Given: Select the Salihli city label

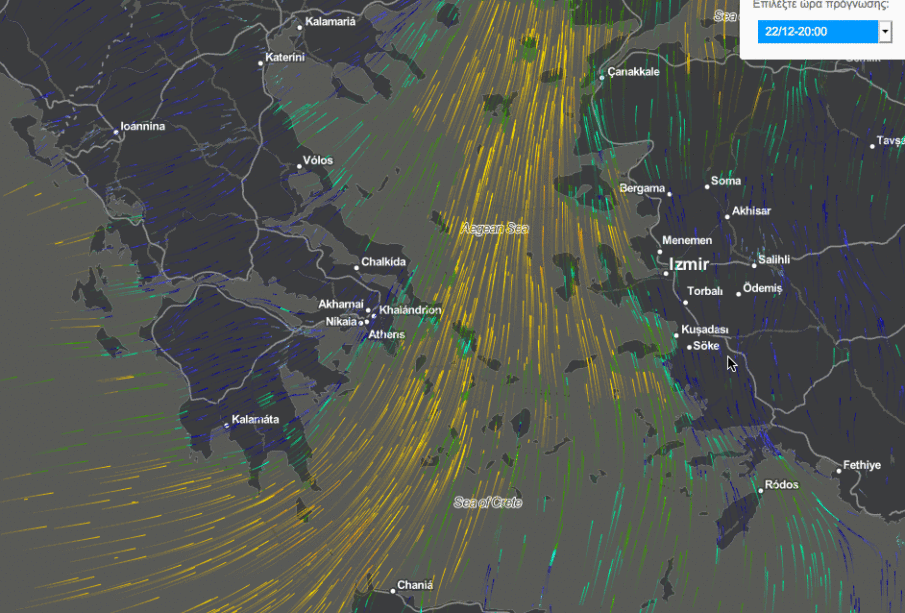Looking at the screenshot, I should tap(775, 259).
